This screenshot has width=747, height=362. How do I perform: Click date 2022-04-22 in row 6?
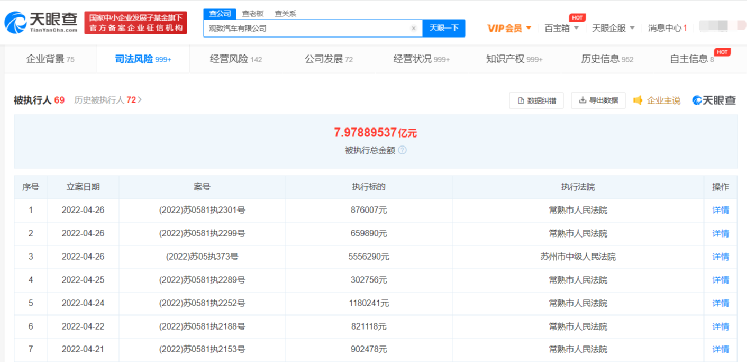(83, 327)
